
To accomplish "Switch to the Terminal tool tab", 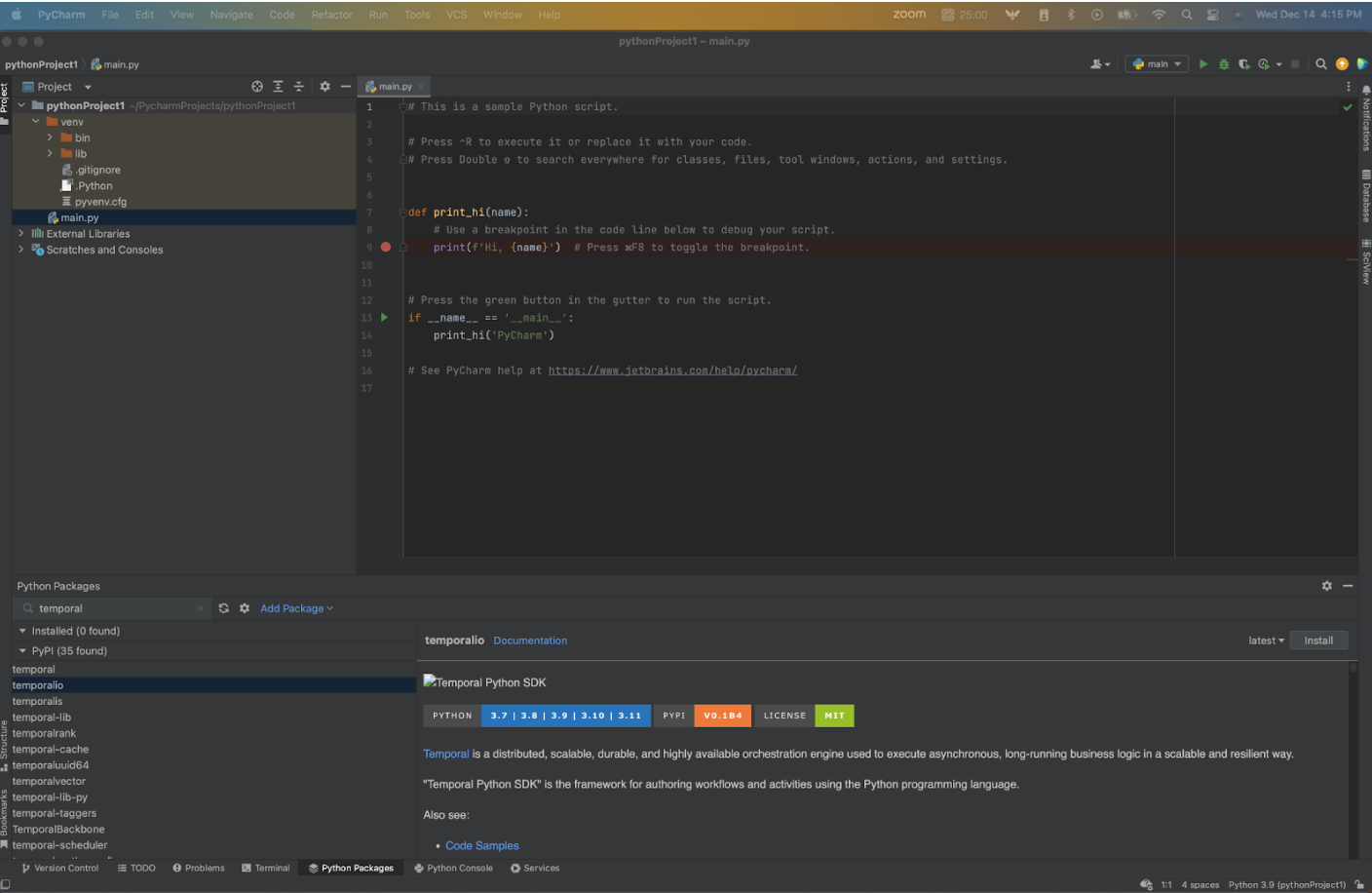I will 265,868.
